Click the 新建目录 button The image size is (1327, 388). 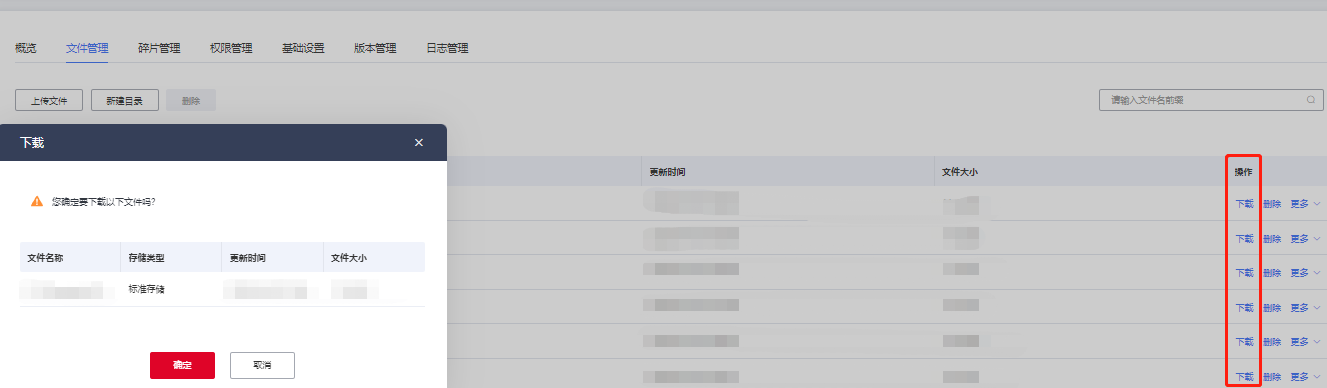point(125,100)
